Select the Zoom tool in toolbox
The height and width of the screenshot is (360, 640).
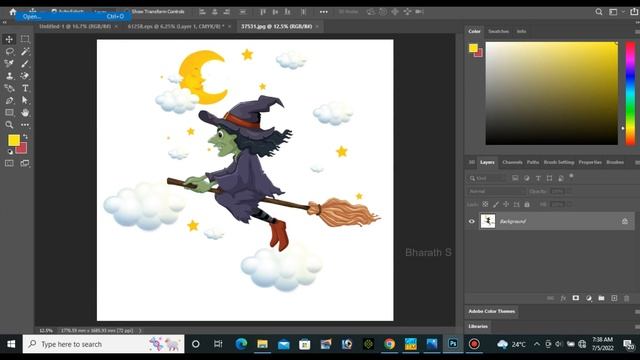[x=9, y=125]
